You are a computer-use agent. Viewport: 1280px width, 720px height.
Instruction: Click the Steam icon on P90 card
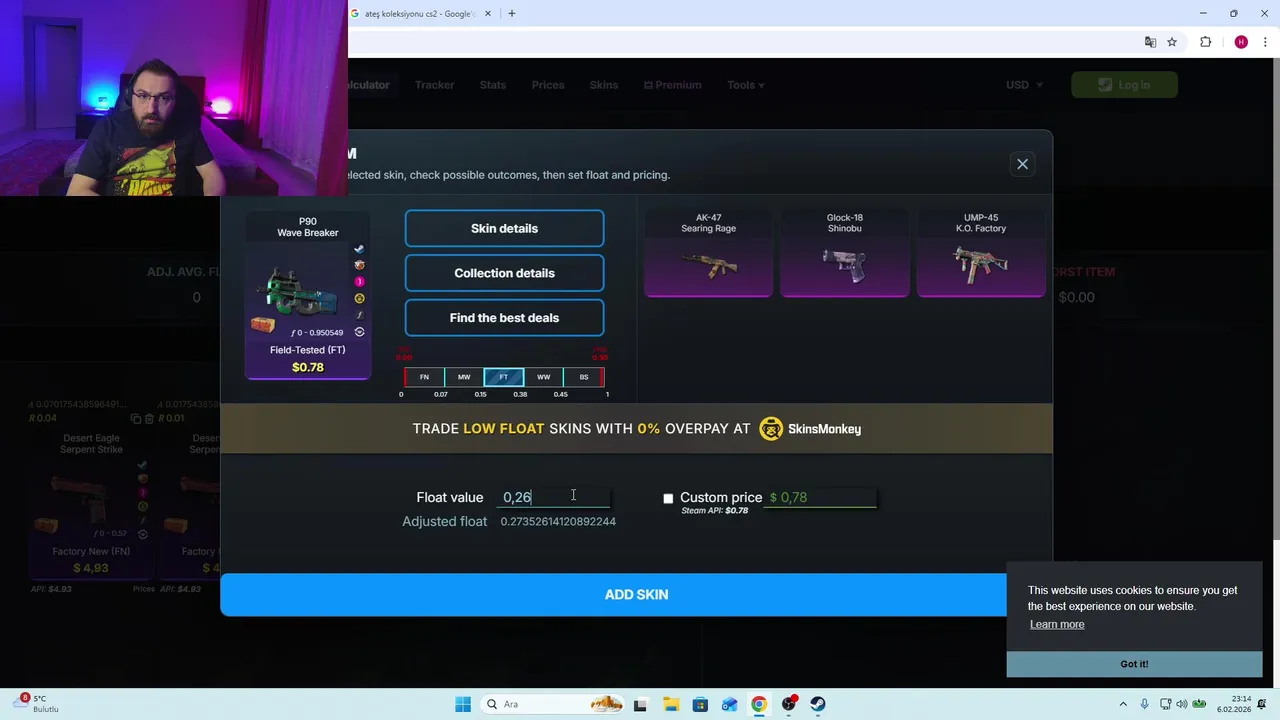359,249
